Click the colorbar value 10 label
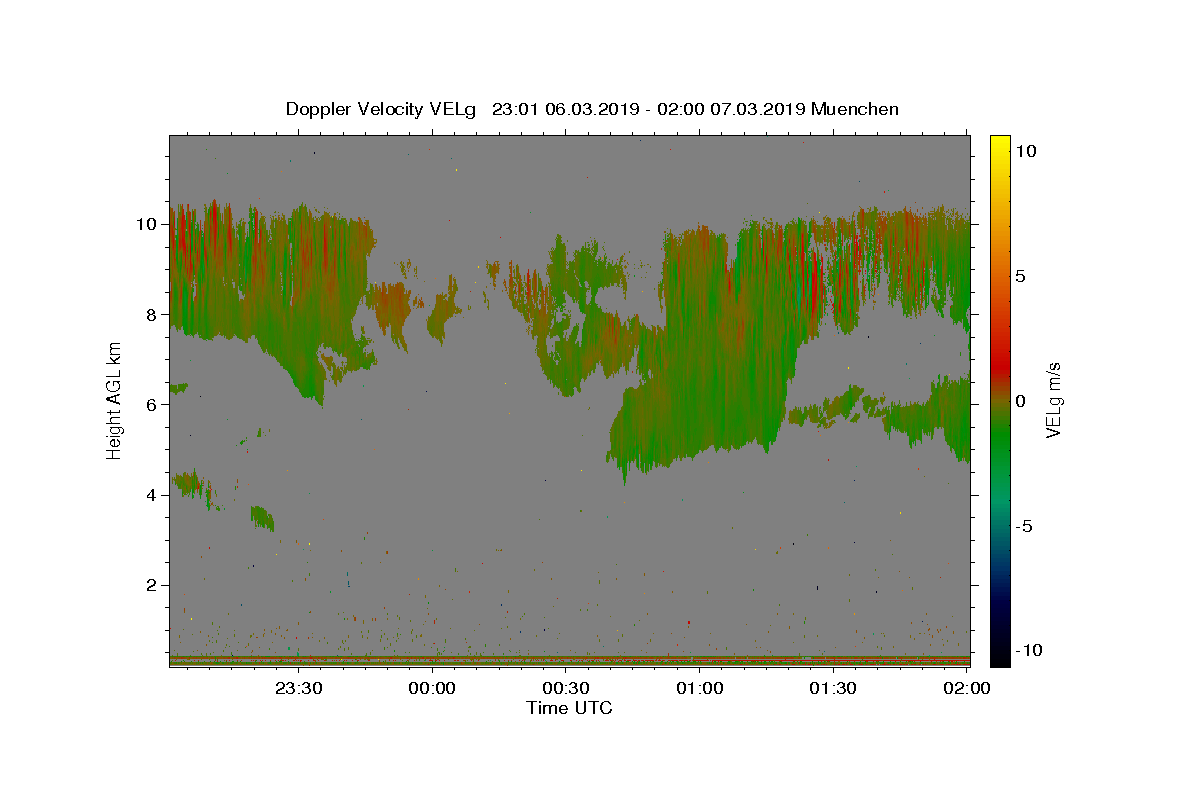Viewport: 1200px width, 800px height. (x=1025, y=150)
